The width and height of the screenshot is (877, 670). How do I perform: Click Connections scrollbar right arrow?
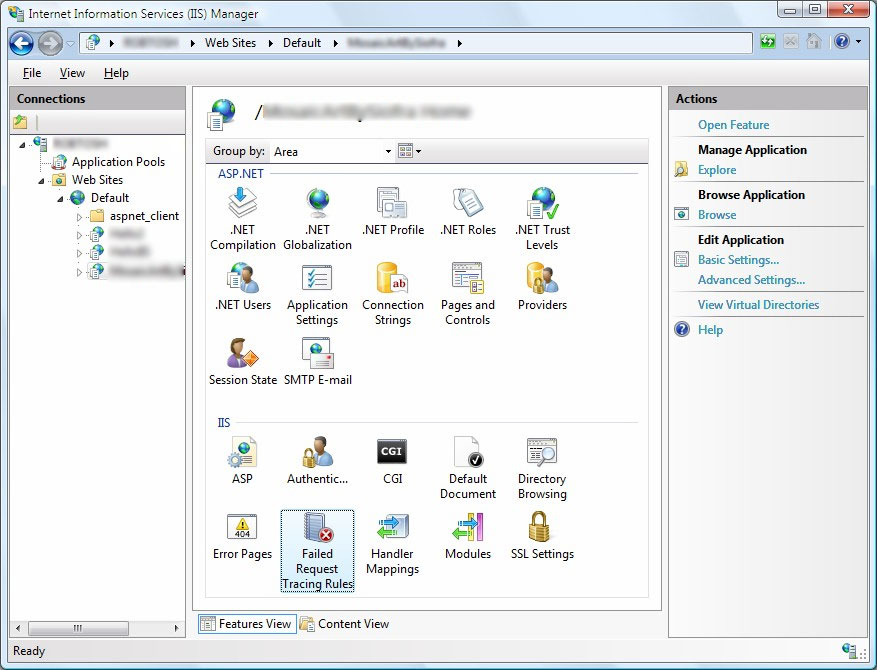pos(177,628)
